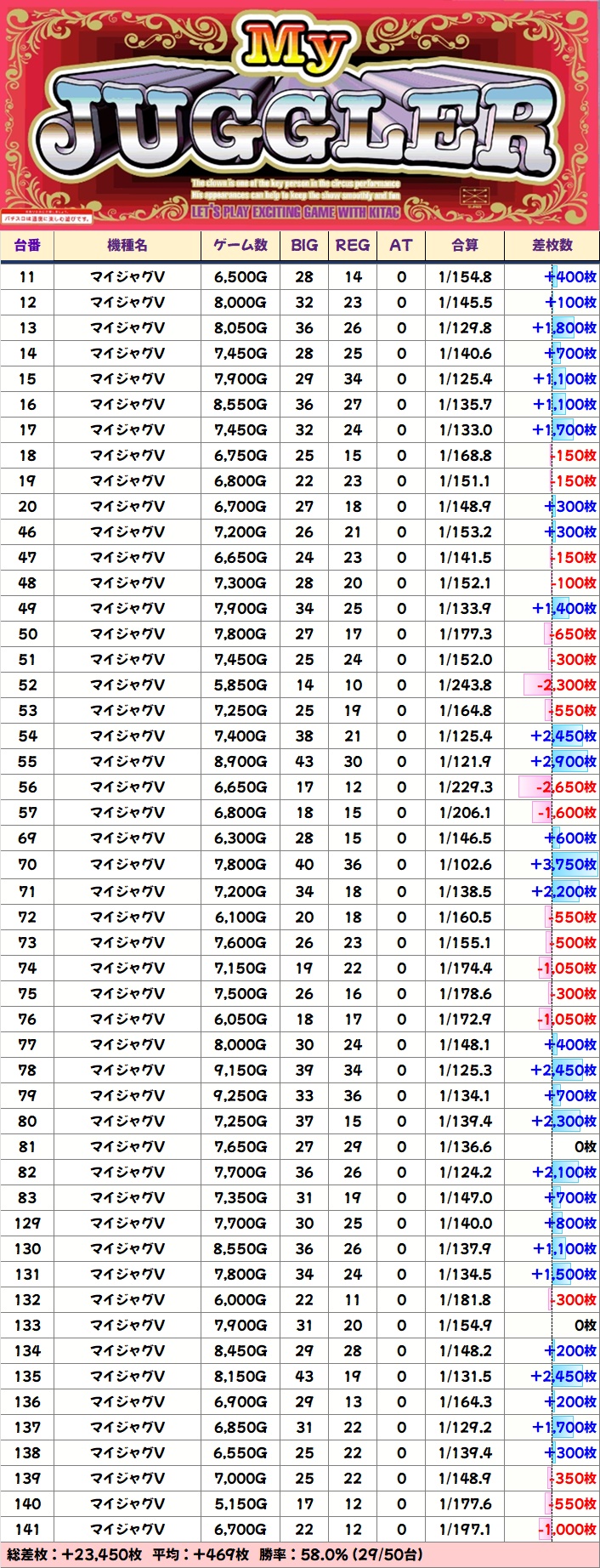This screenshot has height=1568, width=600.
Task: Click the 1/177.3 combined rate cell
Action: [465, 634]
